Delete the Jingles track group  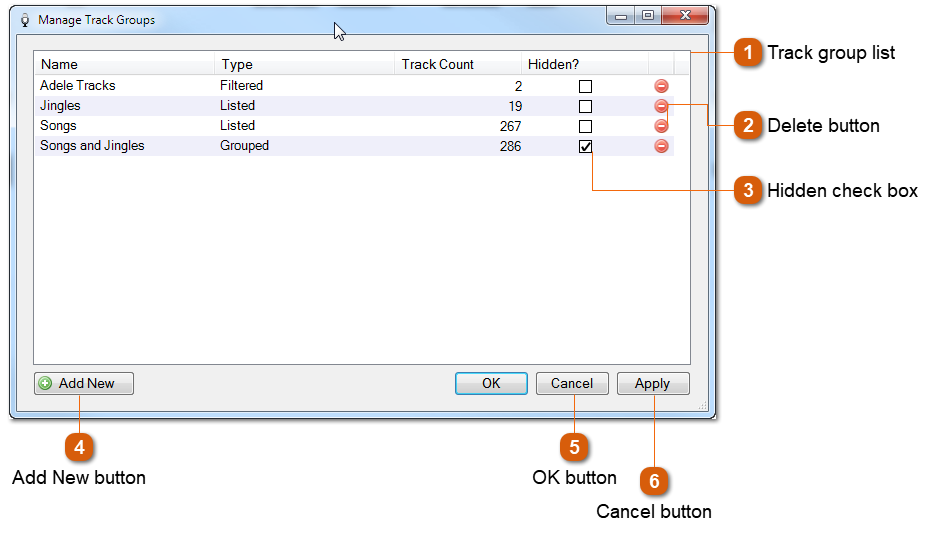661,106
